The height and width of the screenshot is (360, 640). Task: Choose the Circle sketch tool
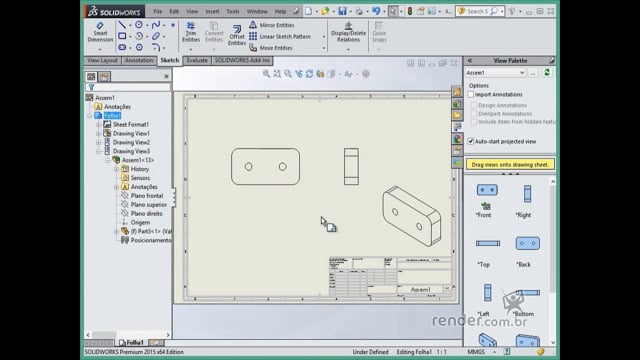139,25
